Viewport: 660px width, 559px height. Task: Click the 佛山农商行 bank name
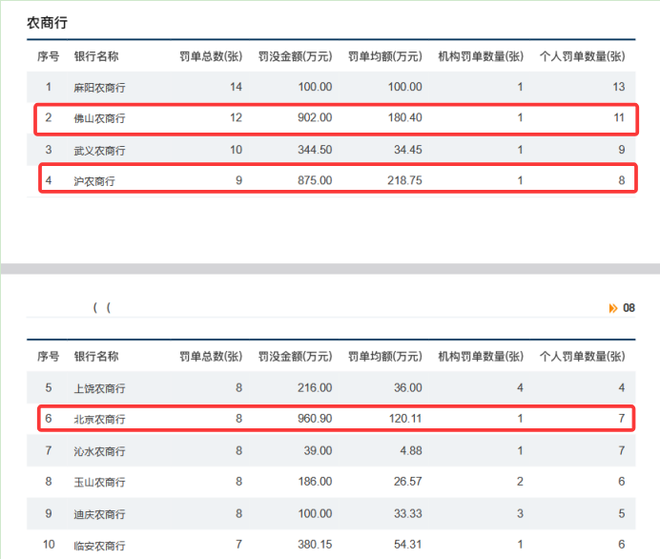100,119
